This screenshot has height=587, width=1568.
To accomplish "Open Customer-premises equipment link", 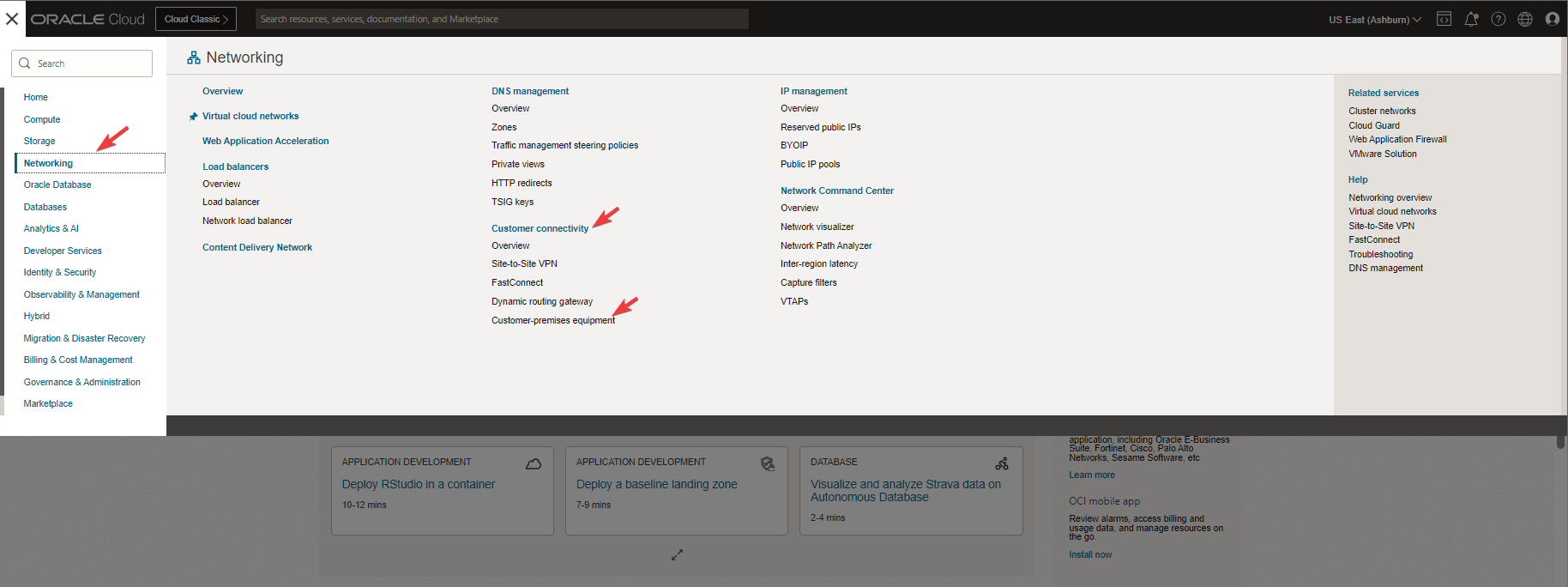I will tap(552, 320).
